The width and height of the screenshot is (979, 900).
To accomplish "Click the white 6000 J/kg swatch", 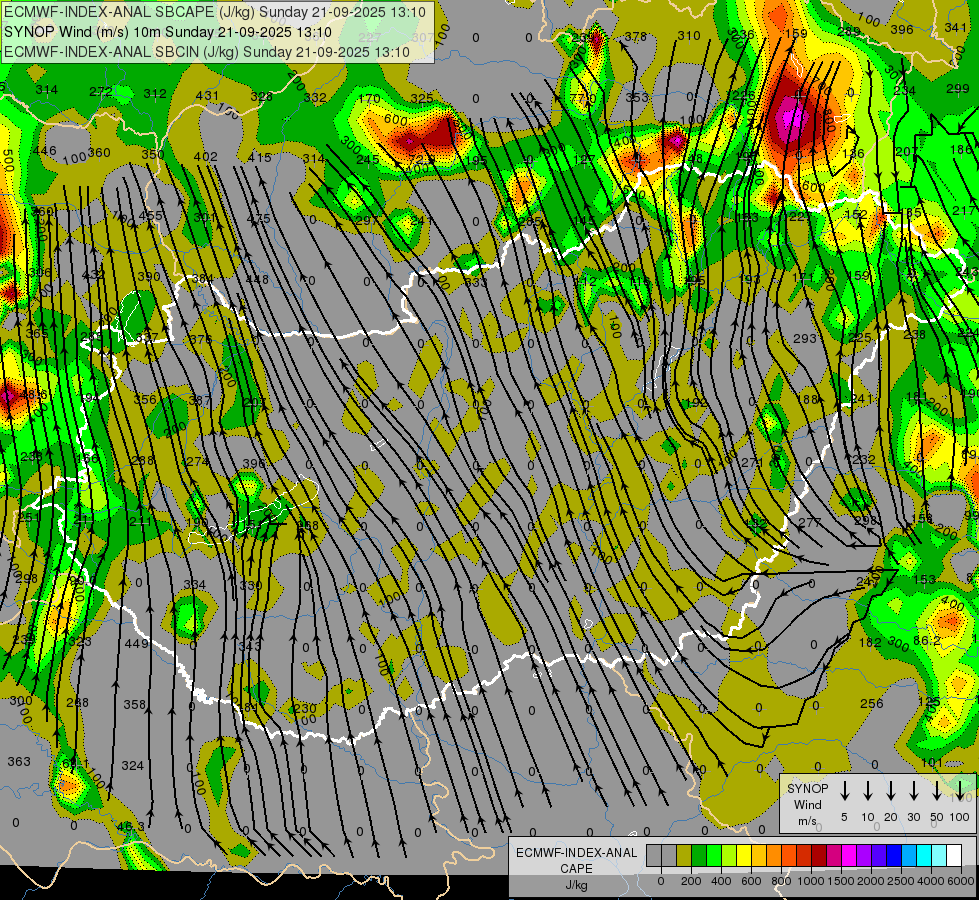I will tap(953, 855).
